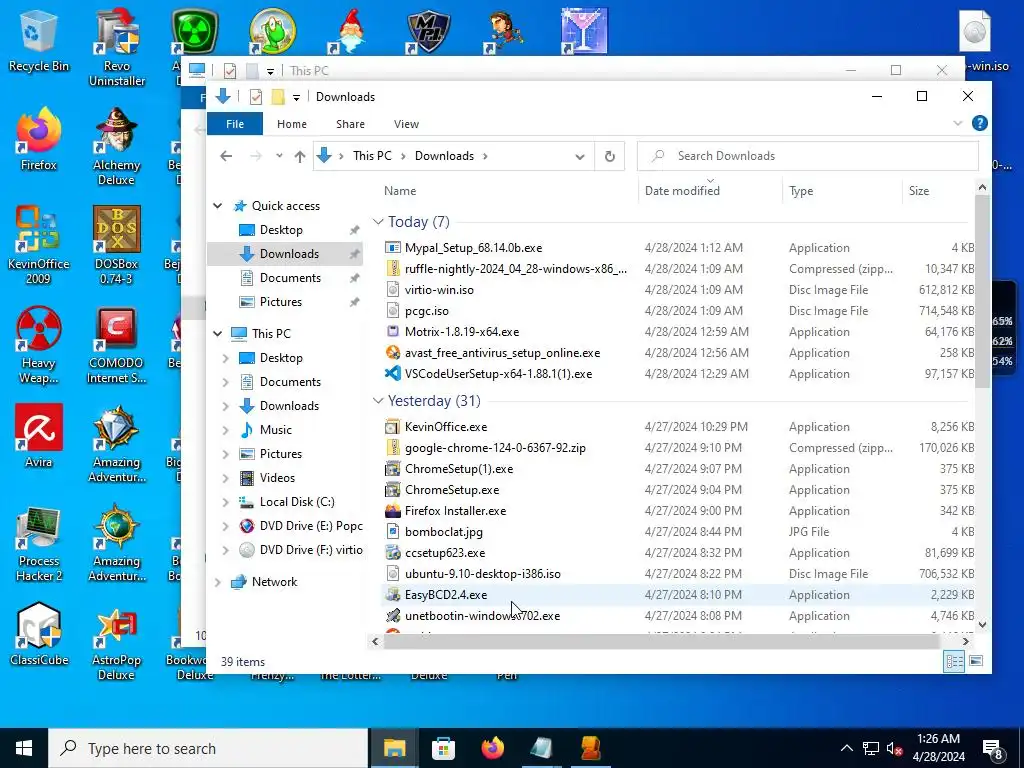Click in Search Downloads field
1024x768 pixels.
click(808, 156)
